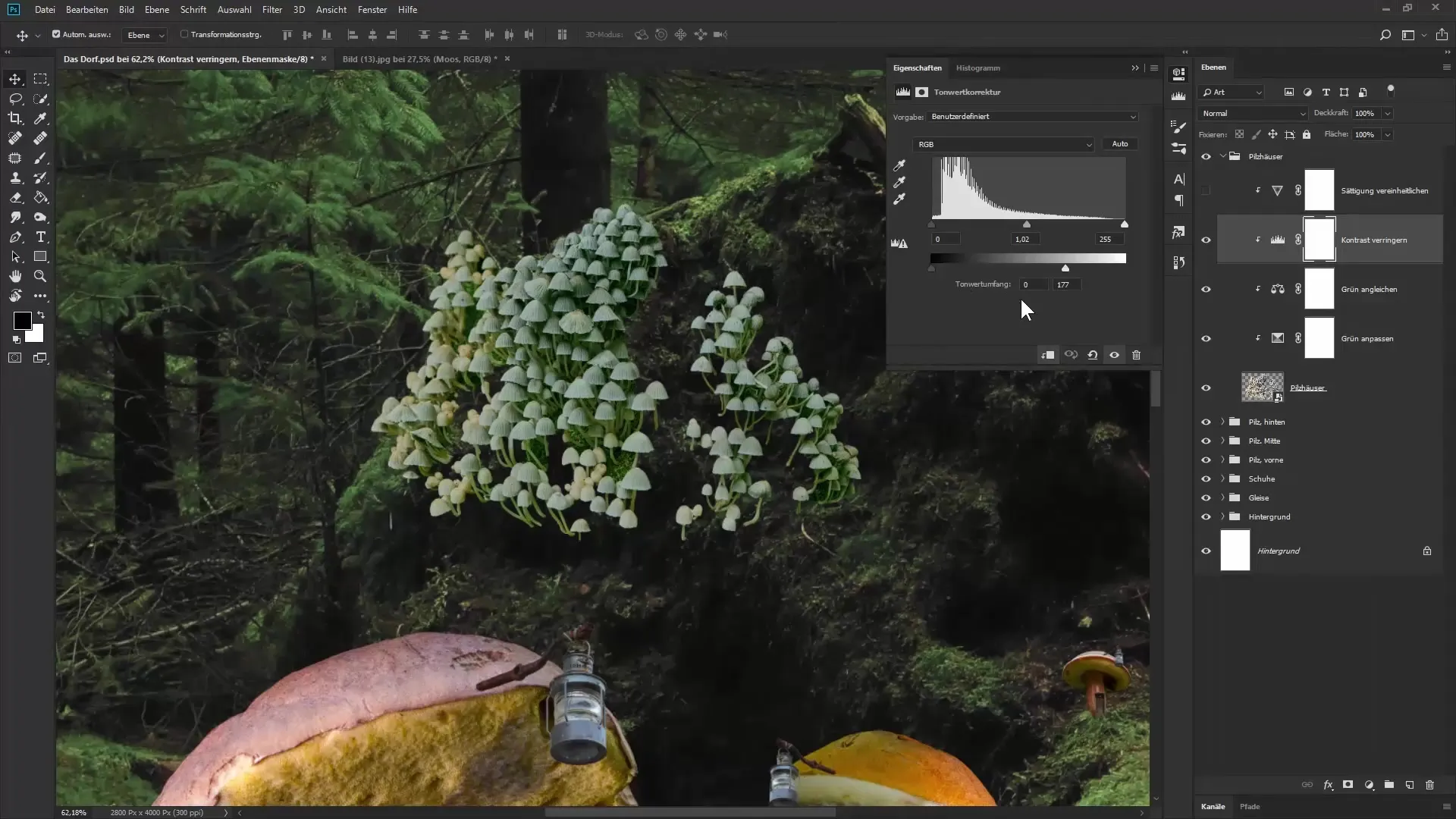Collapse the Pilzhäuser group
1456x819 pixels.
1222,156
